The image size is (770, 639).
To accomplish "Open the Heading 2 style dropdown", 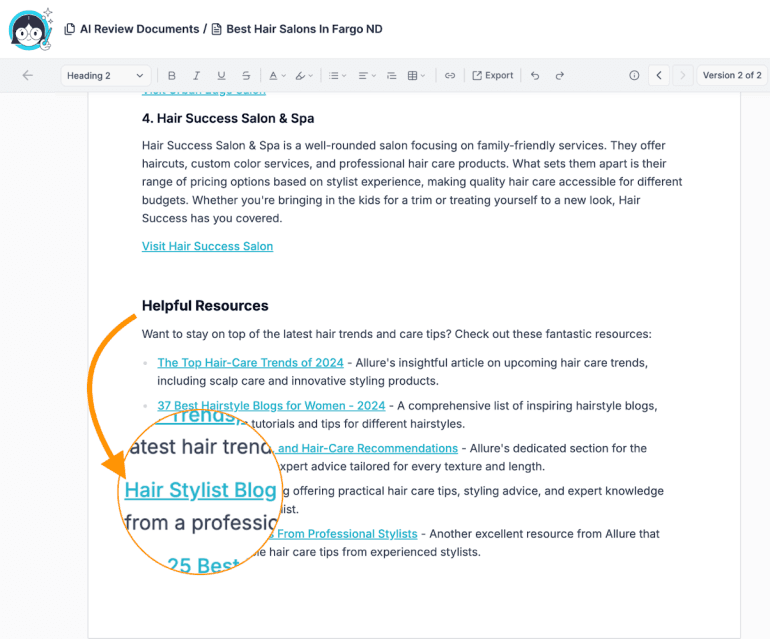I will click(x=106, y=75).
